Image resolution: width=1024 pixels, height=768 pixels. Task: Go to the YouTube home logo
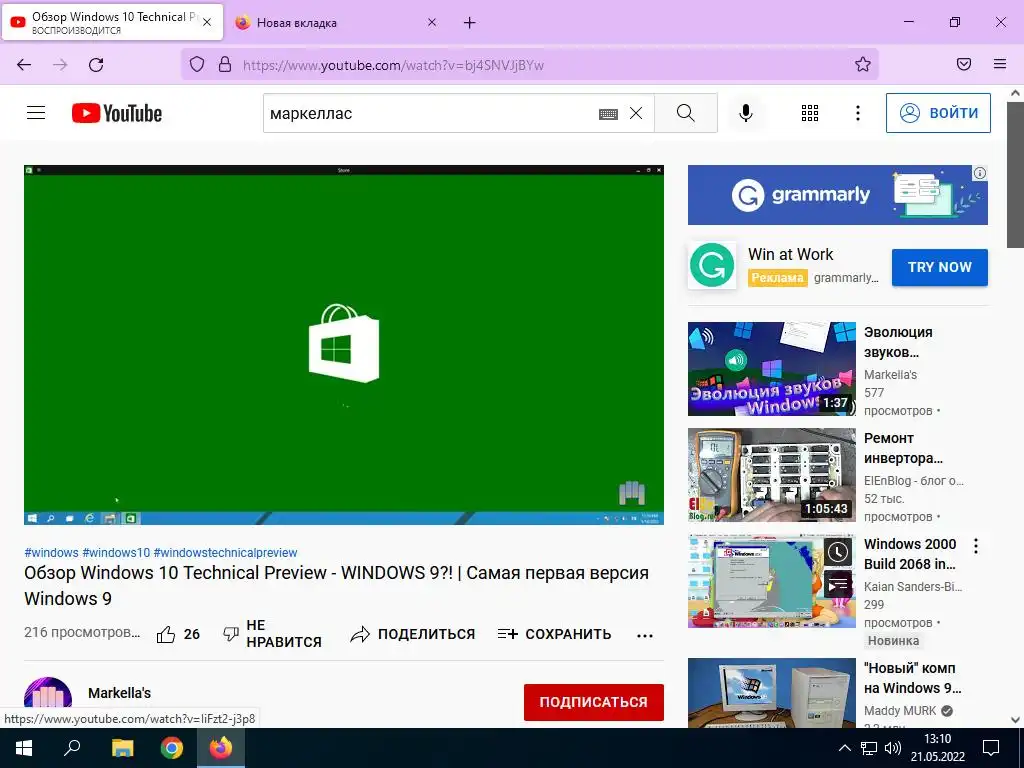pyautogui.click(x=117, y=113)
